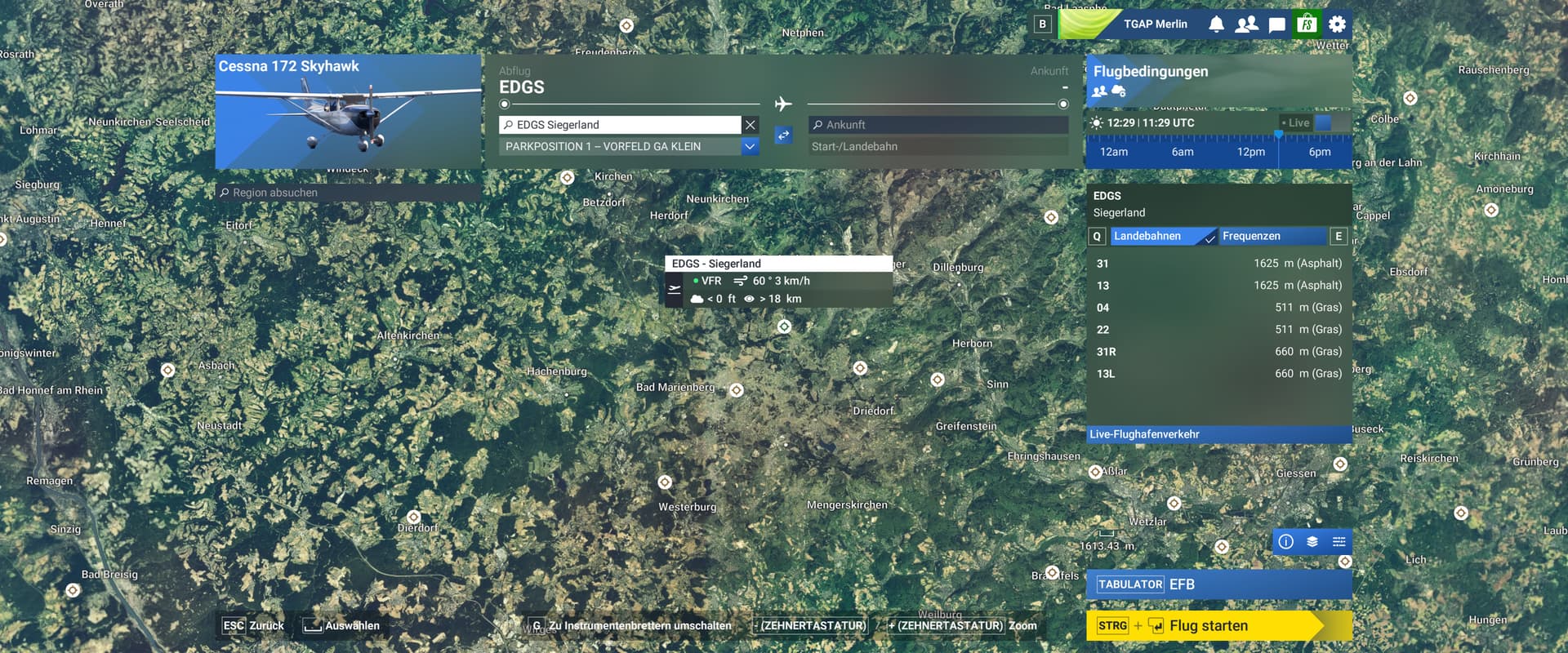1568x653 pixels.
Task: Click the E next-tab key
Action: [x=1339, y=236]
